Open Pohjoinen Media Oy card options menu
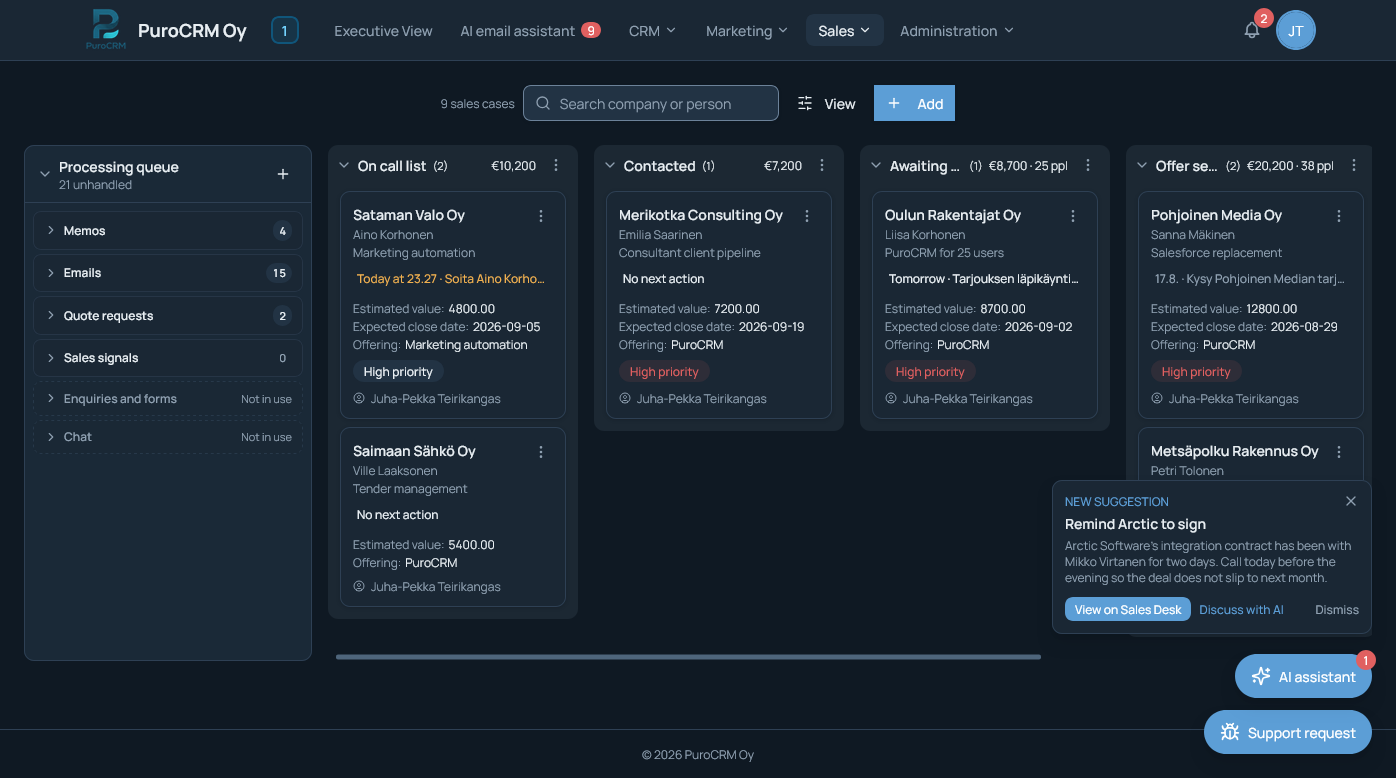1396x778 pixels. point(1339,216)
